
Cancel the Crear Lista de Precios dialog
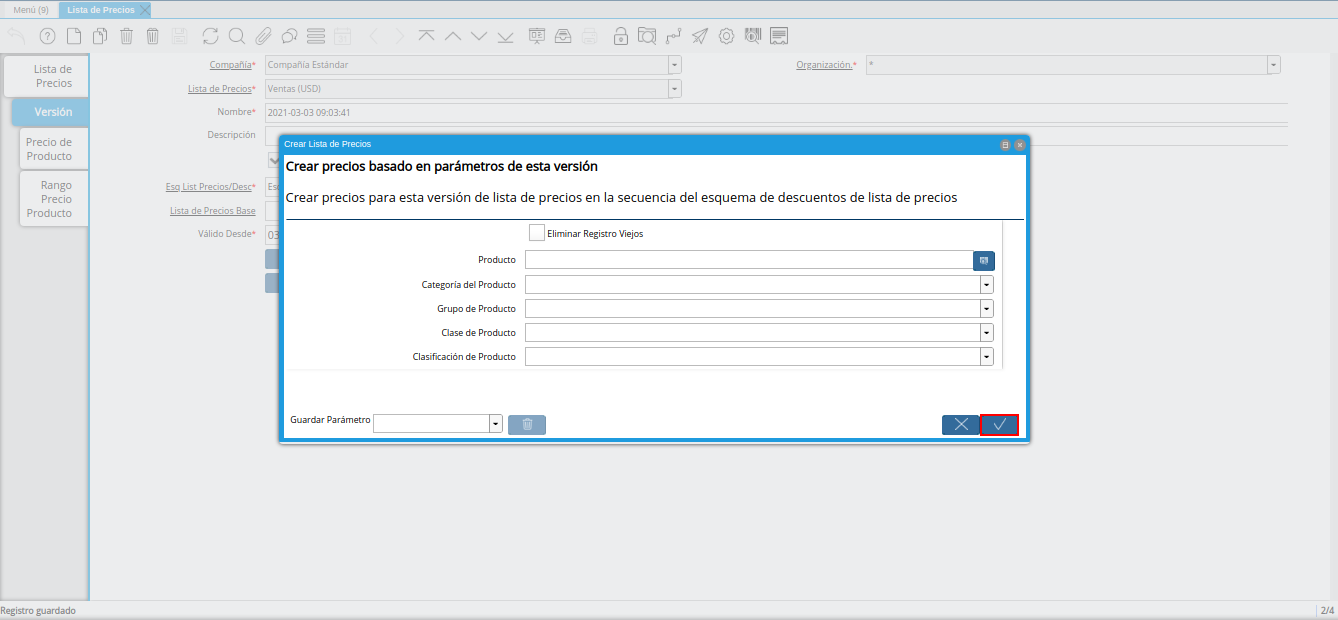(x=960, y=425)
